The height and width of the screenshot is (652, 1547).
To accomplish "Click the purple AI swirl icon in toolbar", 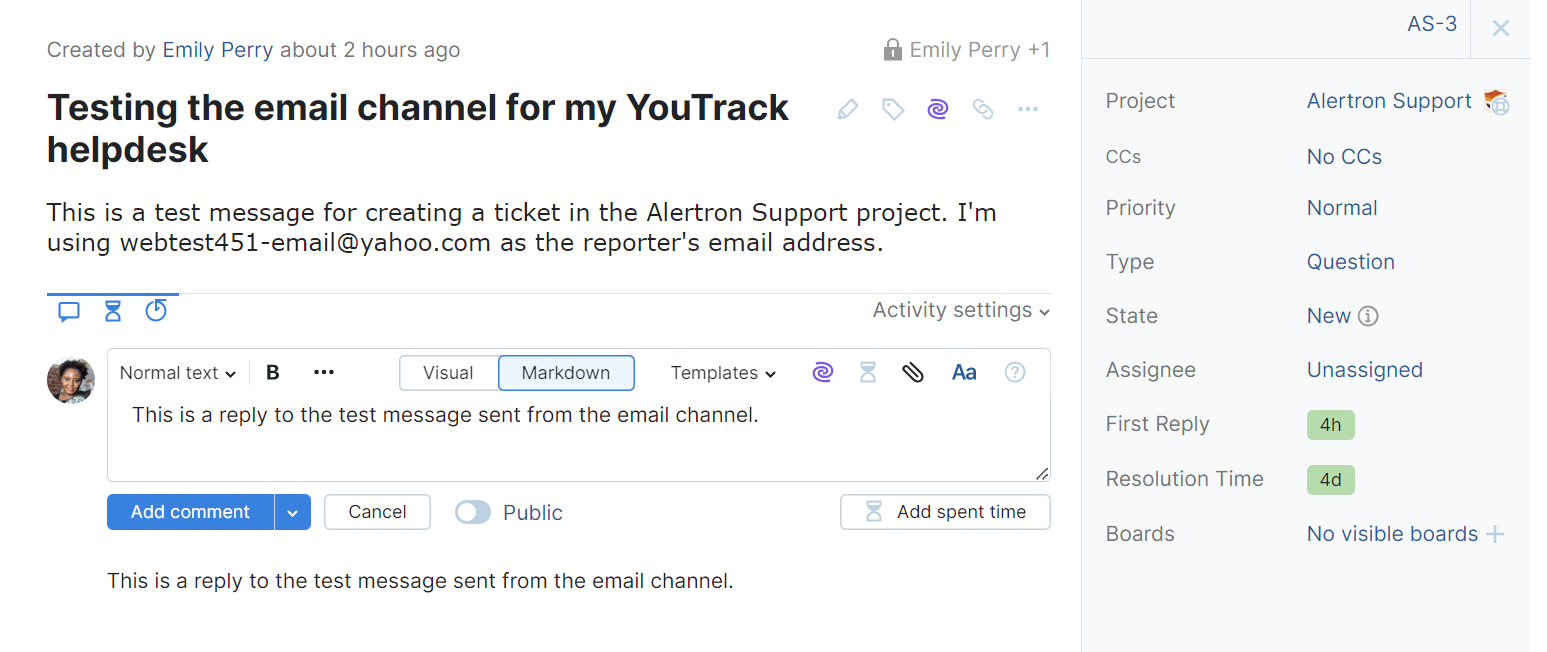I will click(x=823, y=373).
